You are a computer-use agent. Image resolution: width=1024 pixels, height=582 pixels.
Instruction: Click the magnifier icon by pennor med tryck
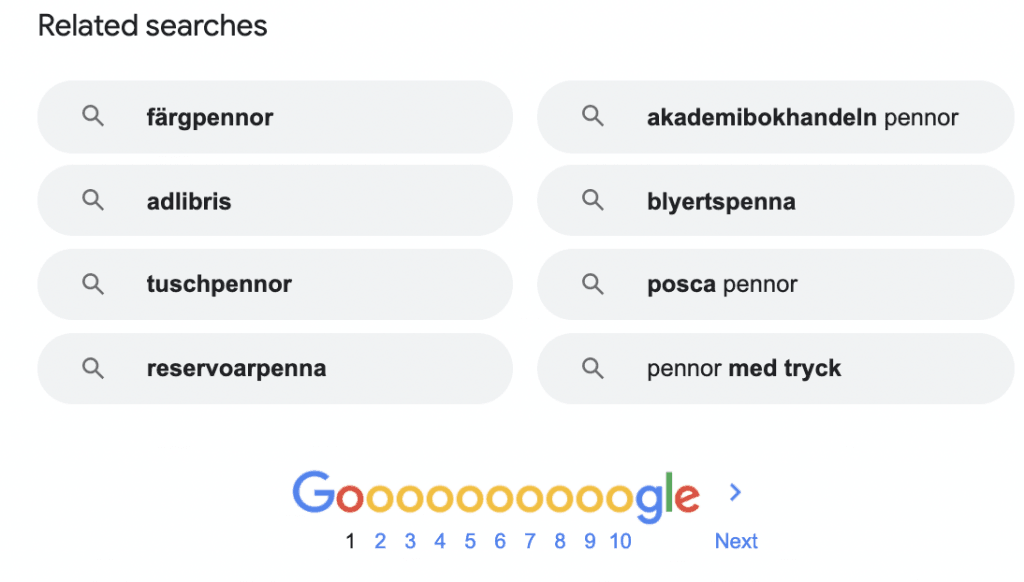coord(593,368)
